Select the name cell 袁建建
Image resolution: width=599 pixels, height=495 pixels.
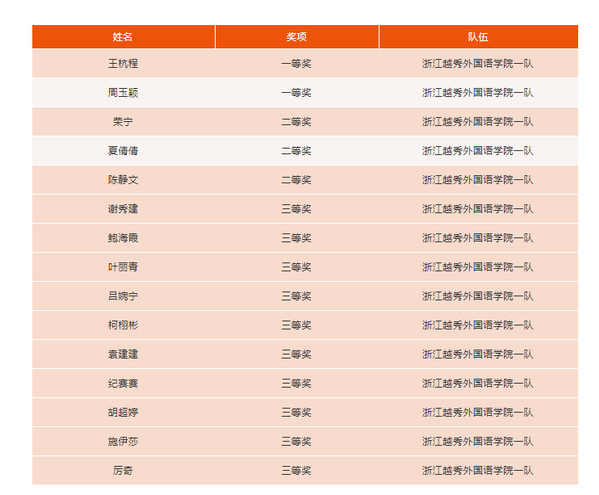pyautogui.click(x=123, y=354)
